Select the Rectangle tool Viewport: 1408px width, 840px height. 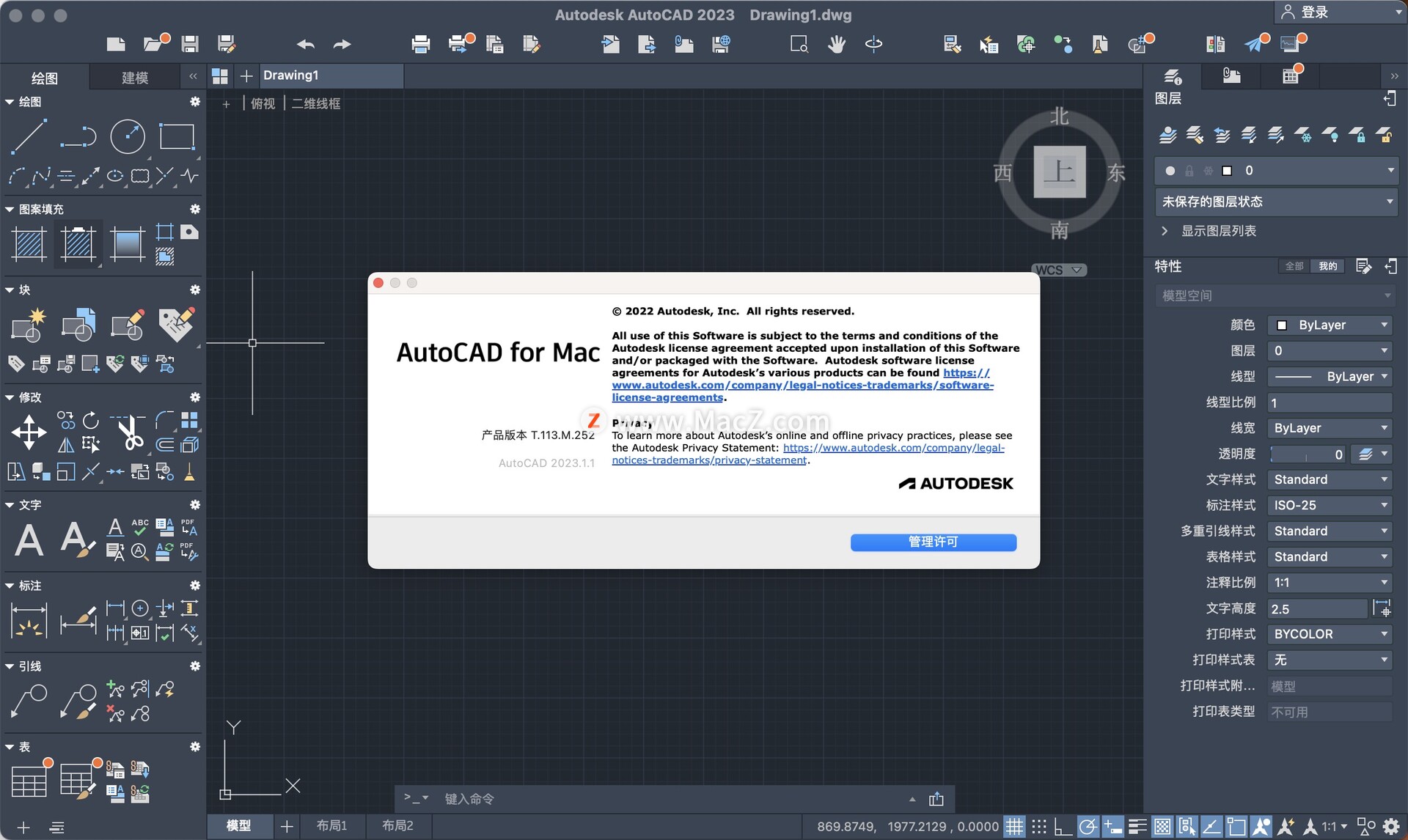click(177, 137)
